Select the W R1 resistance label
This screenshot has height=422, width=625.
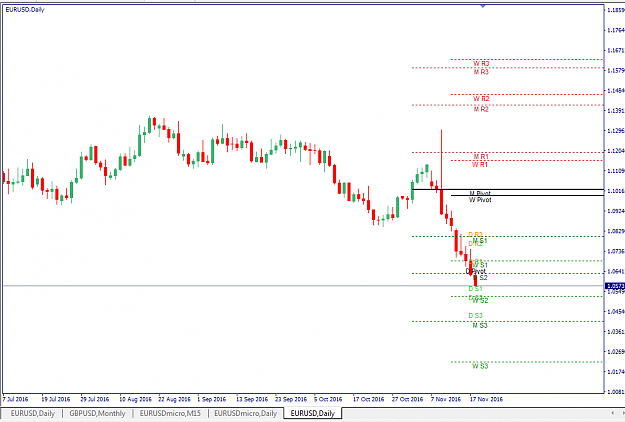click(x=480, y=165)
